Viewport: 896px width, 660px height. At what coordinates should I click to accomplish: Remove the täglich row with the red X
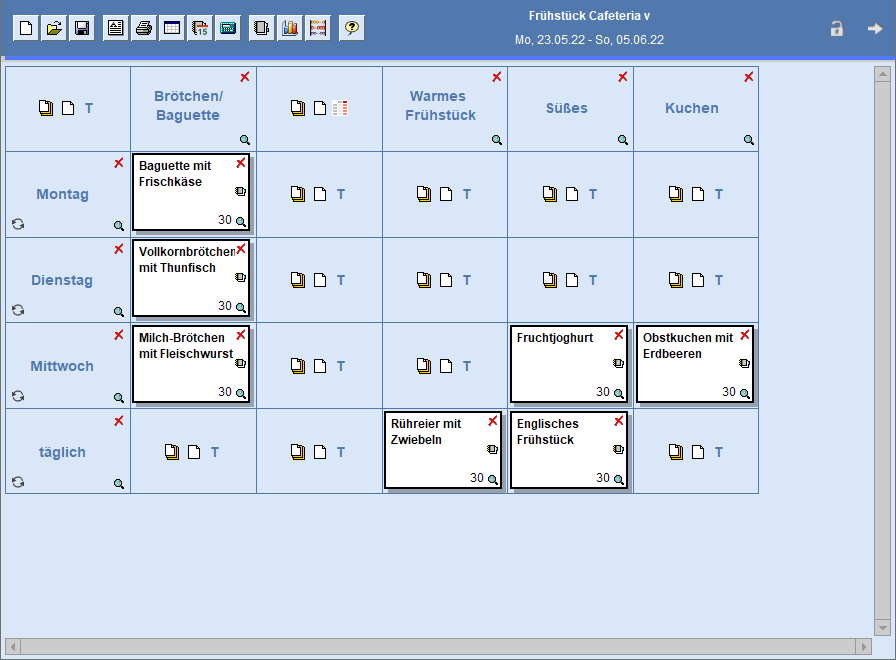(119, 421)
